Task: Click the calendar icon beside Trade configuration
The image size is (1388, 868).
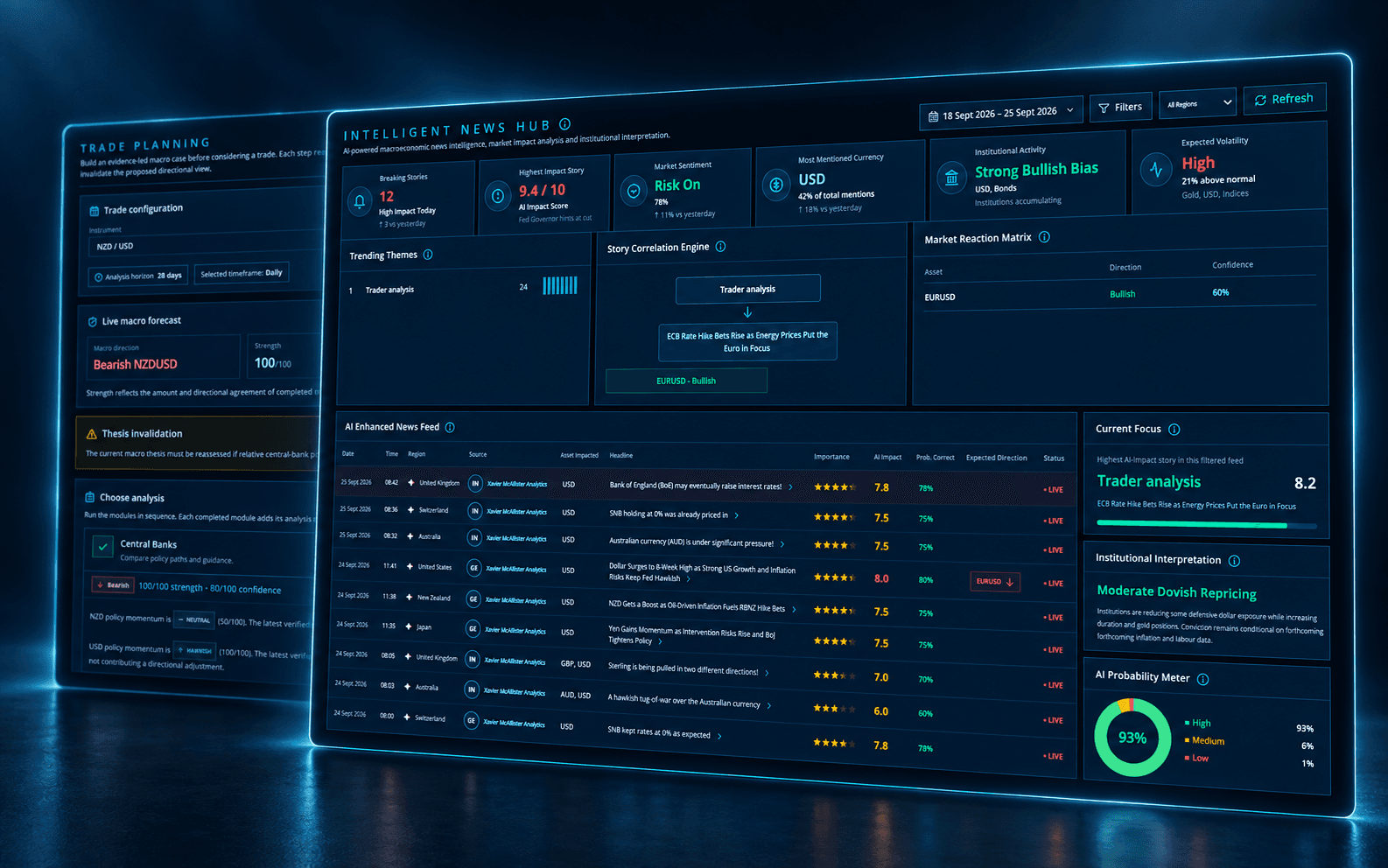Action: [95, 211]
